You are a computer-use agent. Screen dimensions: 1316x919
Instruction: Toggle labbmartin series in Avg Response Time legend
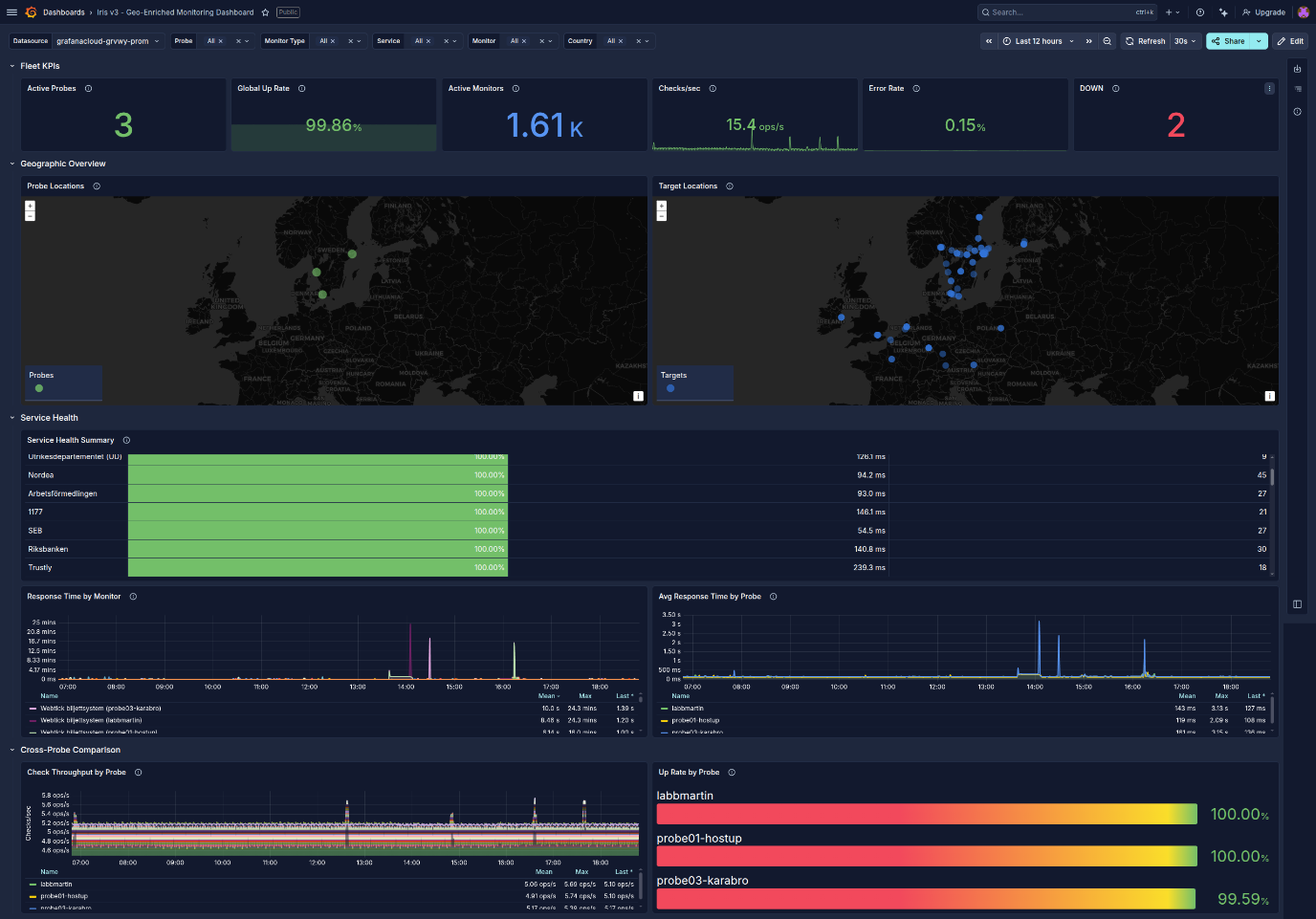pyautogui.click(x=687, y=709)
